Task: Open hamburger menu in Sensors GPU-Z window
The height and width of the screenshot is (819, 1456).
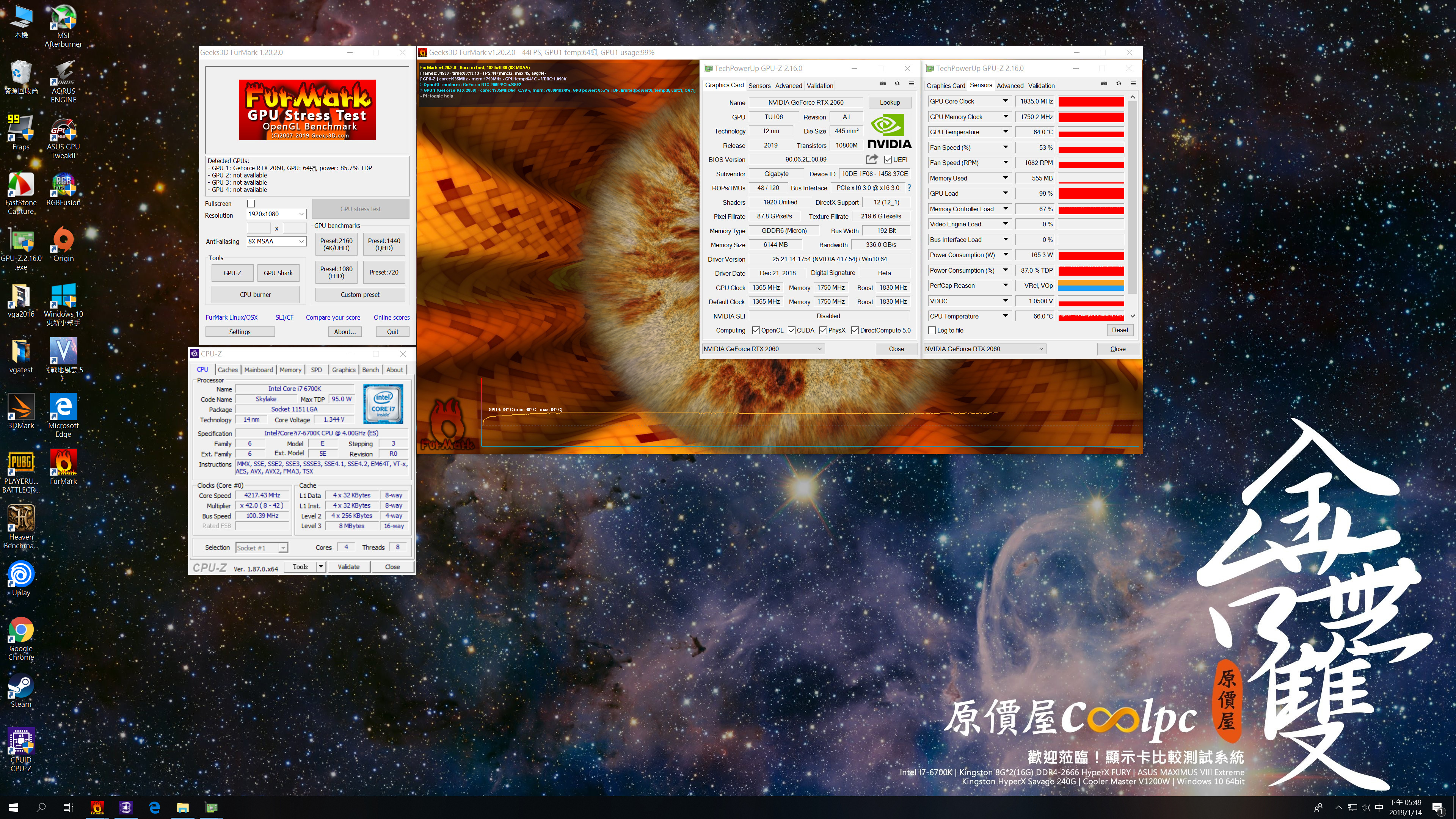Action: 1133,84
